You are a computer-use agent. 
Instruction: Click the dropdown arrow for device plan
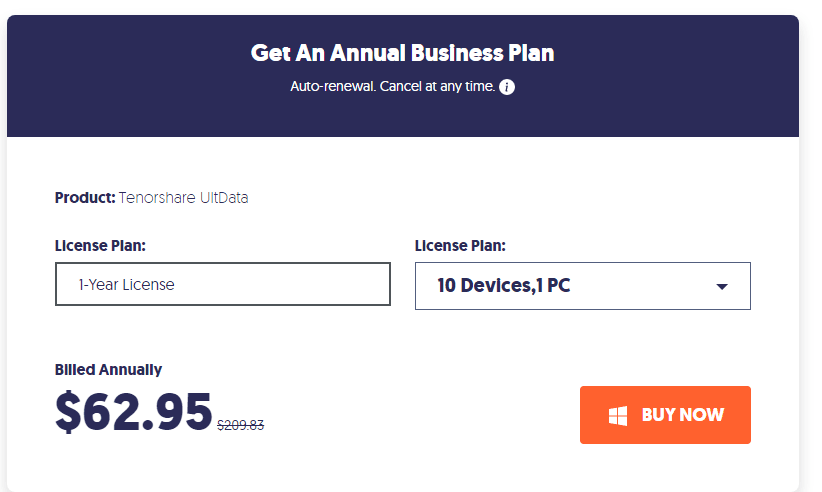coord(722,287)
